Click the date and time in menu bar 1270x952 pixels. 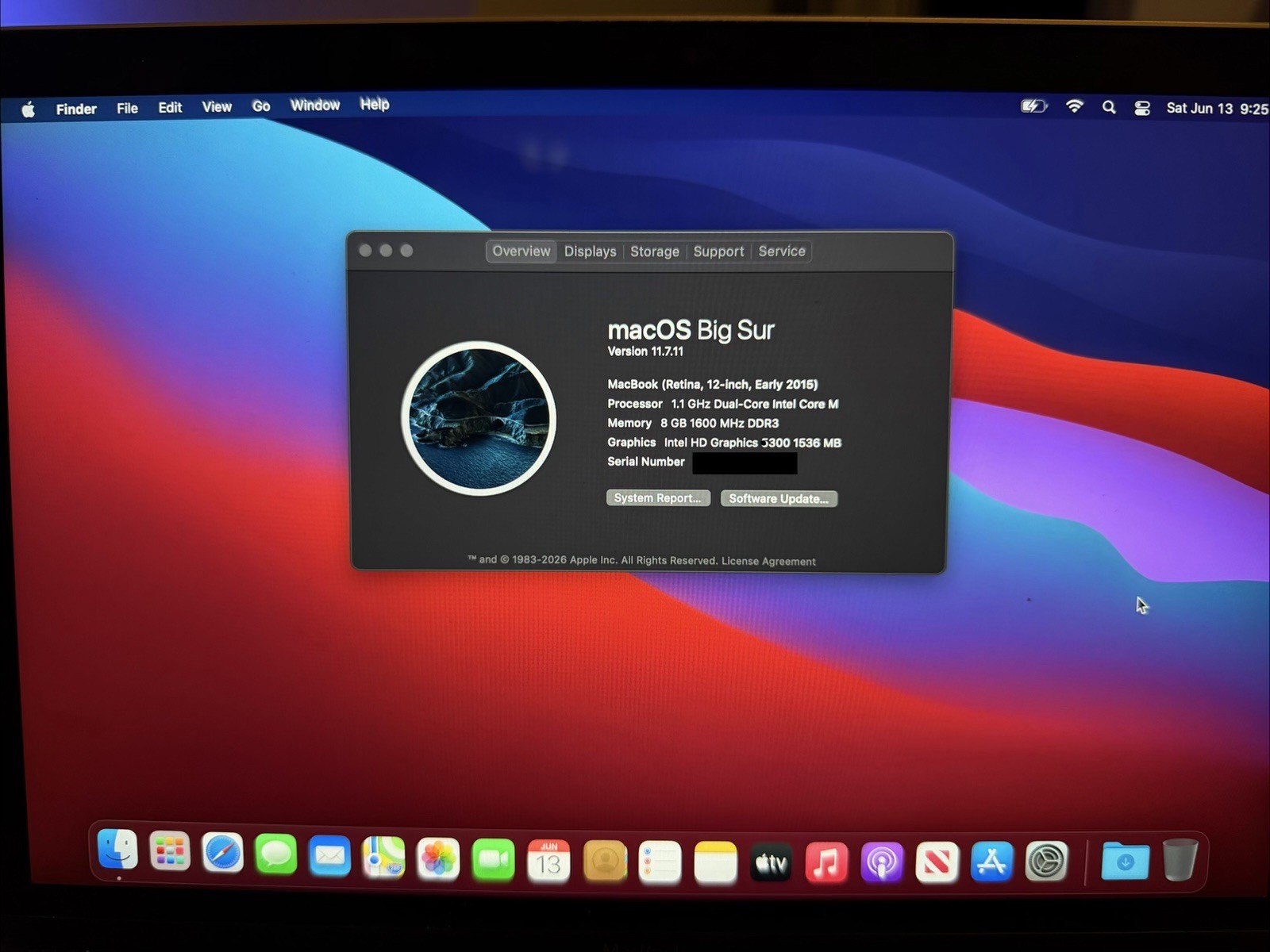pyautogui.click(x=1217, y=108)
